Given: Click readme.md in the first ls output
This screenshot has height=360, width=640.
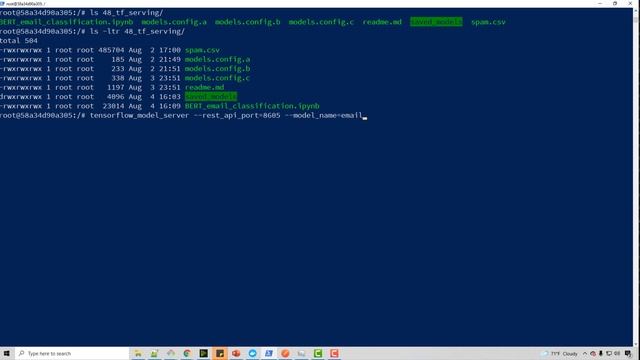Looking at the screenshot, I should (382, 22).
